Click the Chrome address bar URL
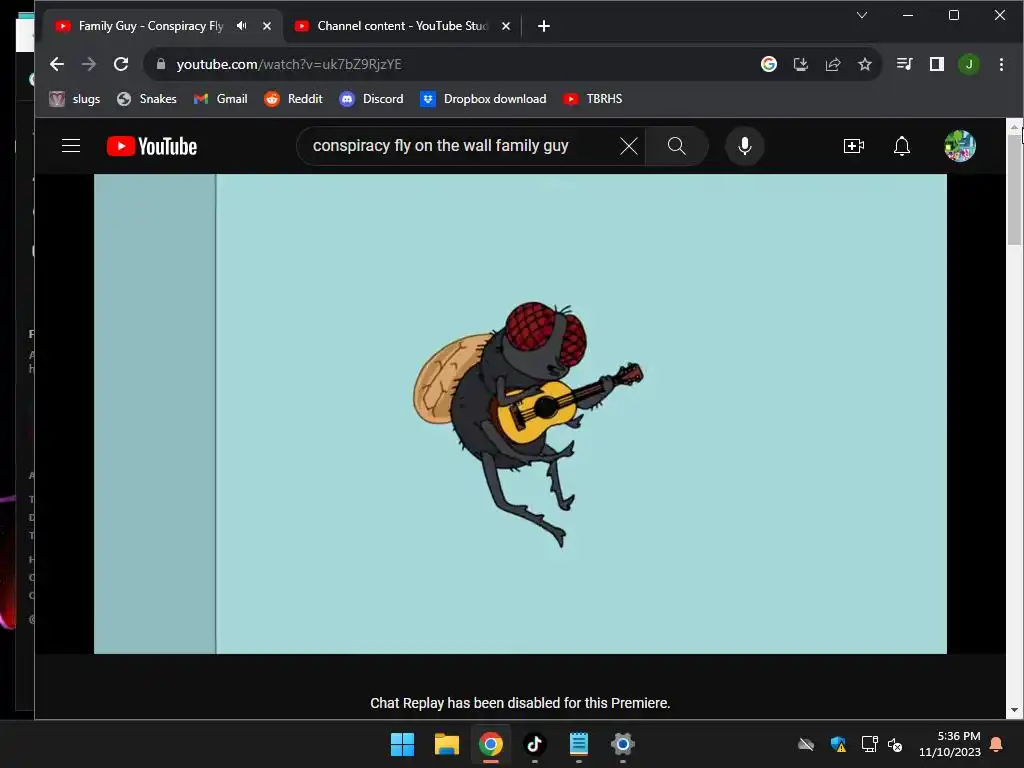This screenshot has width=1024, height=768. pos(289,64)
